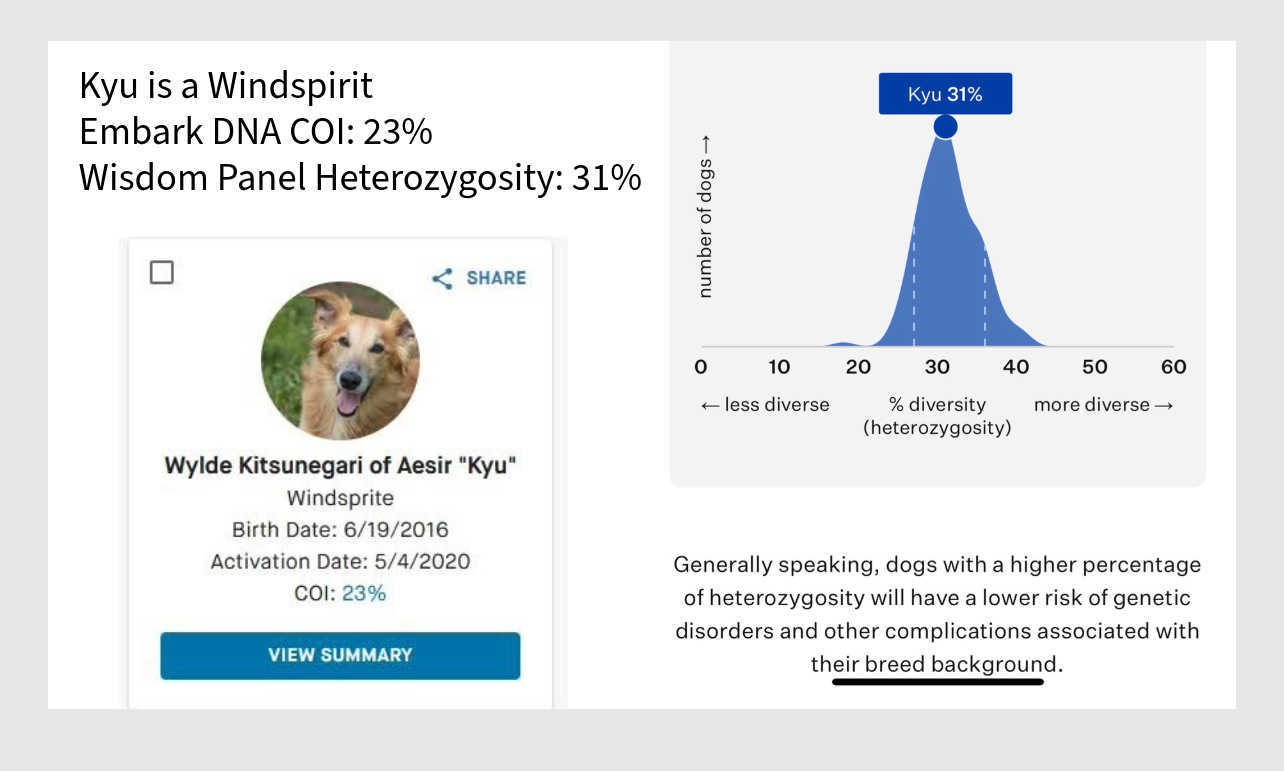Click the Kyu 31% chart tooltip label
Image resolution: width=1284 pixels, height=771 pixels.
click(x=945, y=95)
